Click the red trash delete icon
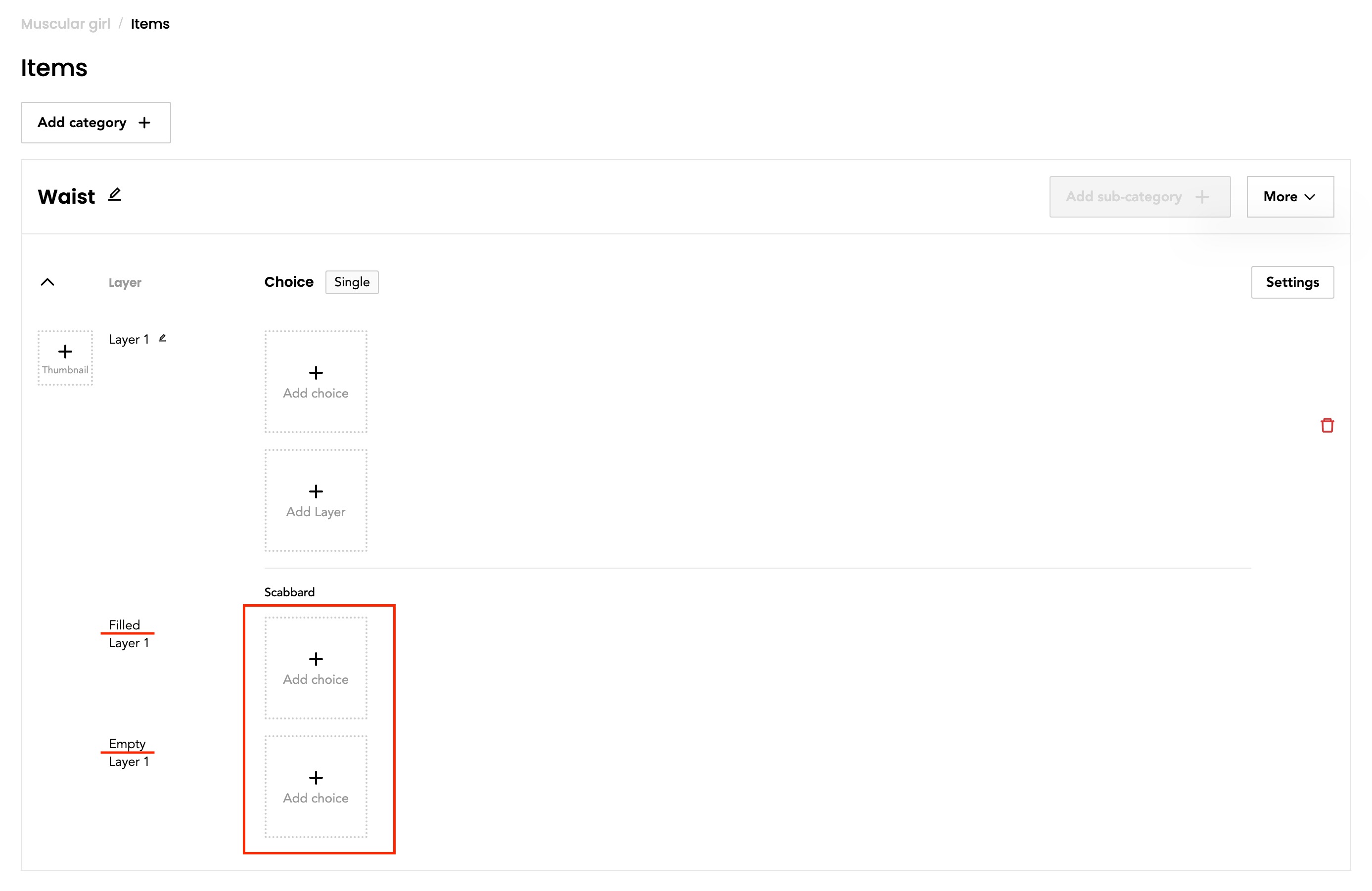 tap(1327, 425)
